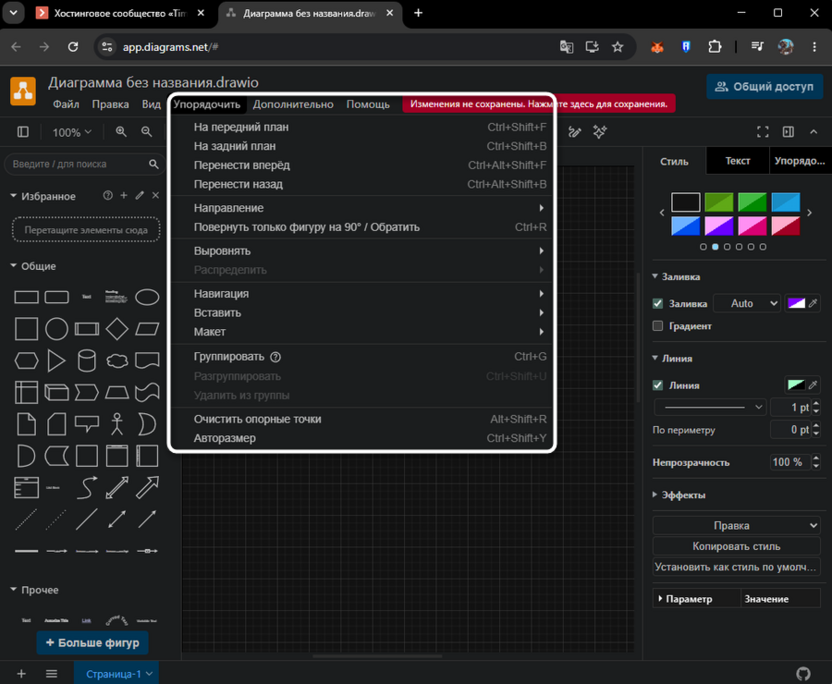832x684 pixels.
Task: Click the plus icon in Избранное header
Action: point(124,196)
